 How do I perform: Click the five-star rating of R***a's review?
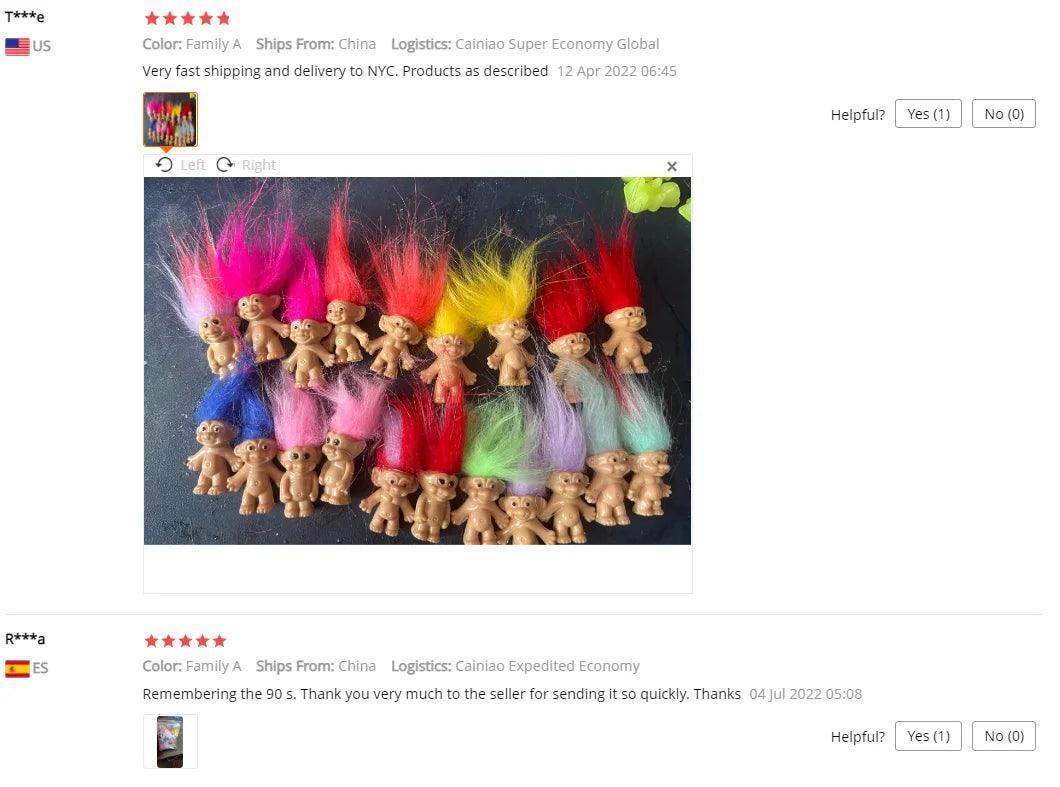[185, 640]
